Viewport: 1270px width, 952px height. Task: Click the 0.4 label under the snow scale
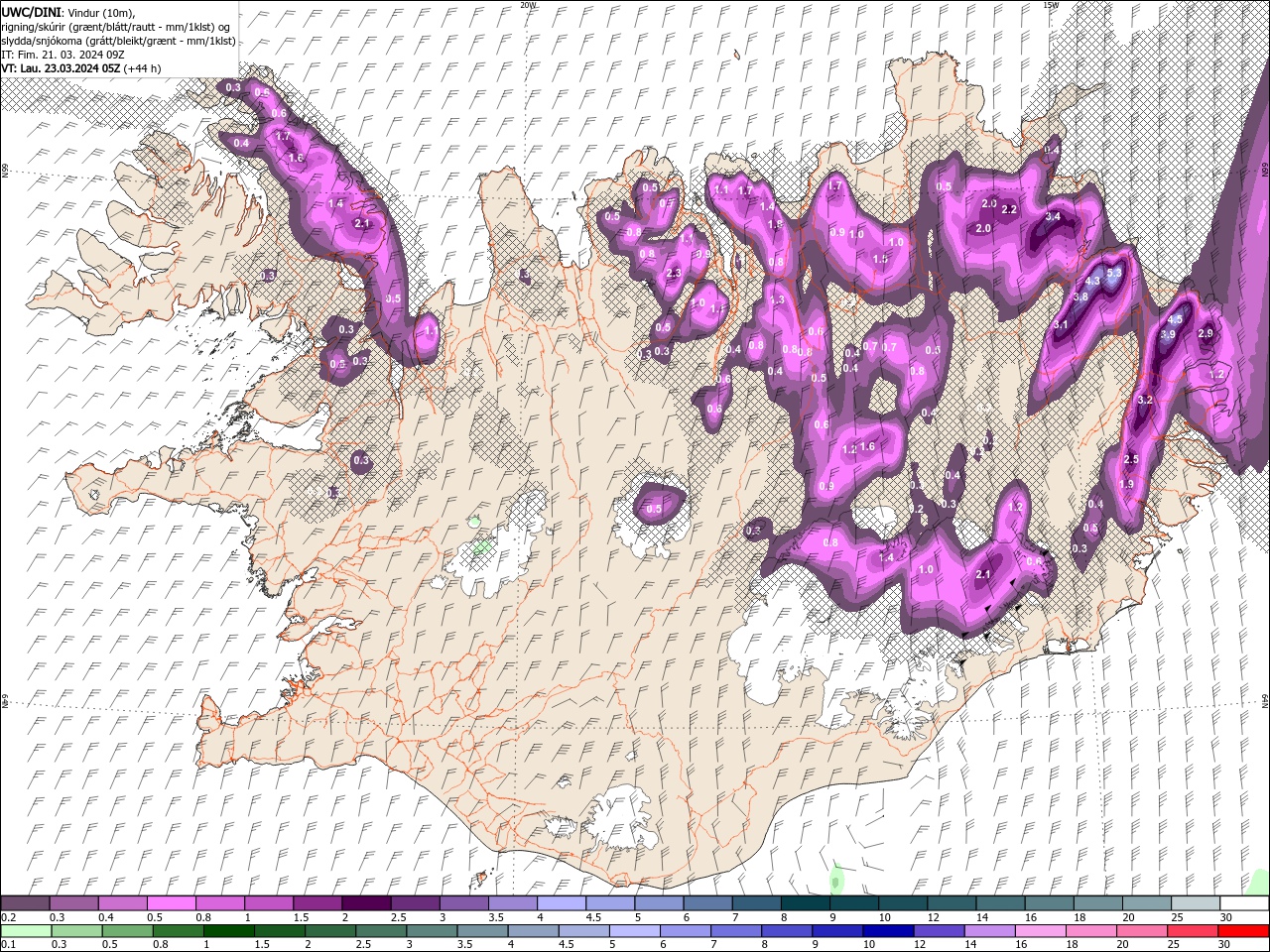[x=106, y=917]
